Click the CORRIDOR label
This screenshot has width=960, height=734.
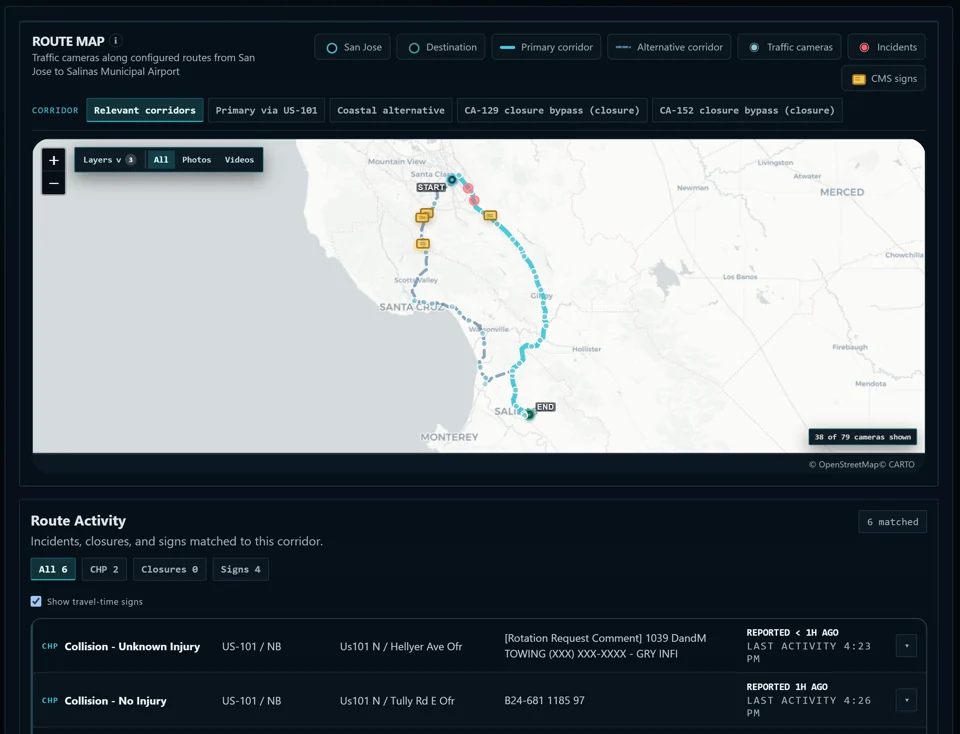coord(55,110)
